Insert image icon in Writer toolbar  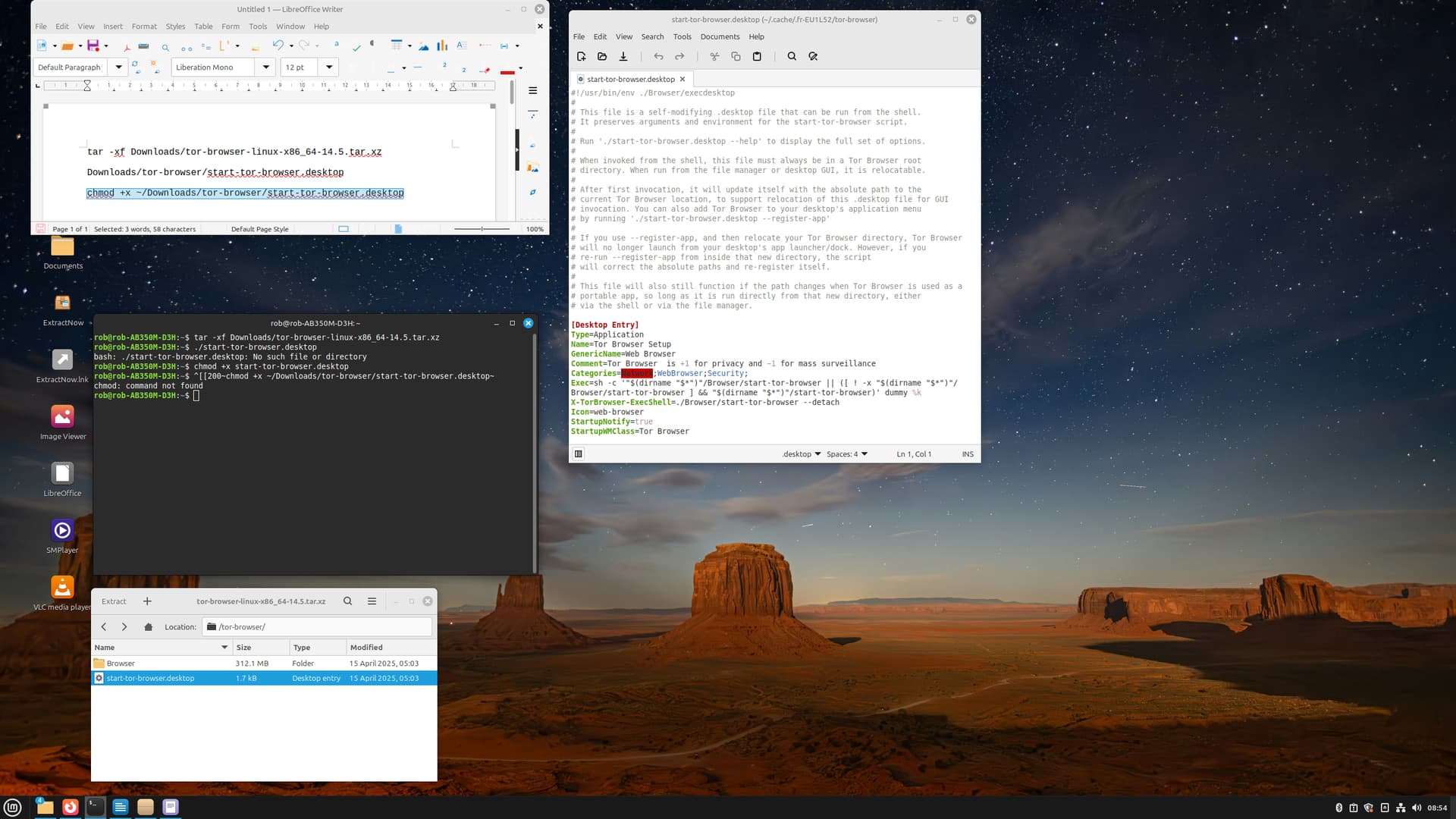(424, 46)
